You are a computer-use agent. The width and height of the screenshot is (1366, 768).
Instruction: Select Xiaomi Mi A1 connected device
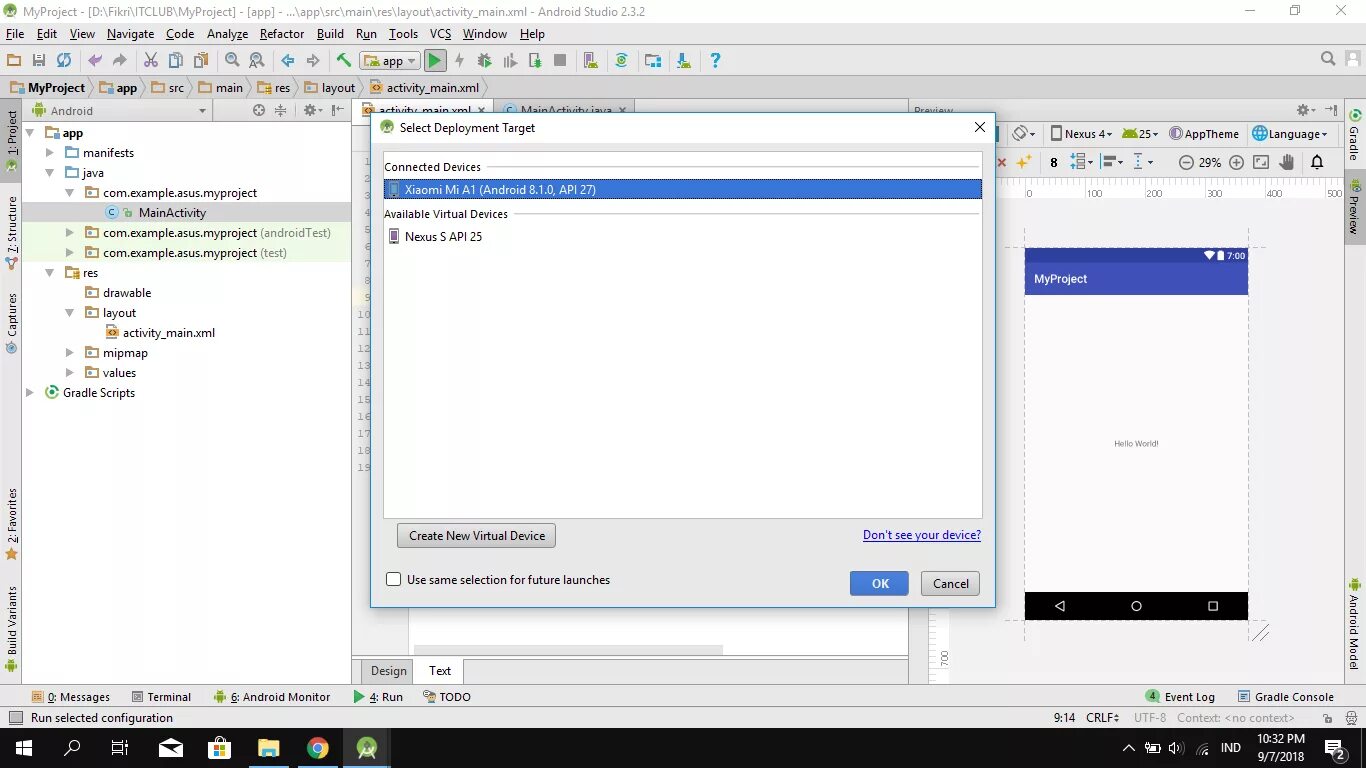(683, 189)
